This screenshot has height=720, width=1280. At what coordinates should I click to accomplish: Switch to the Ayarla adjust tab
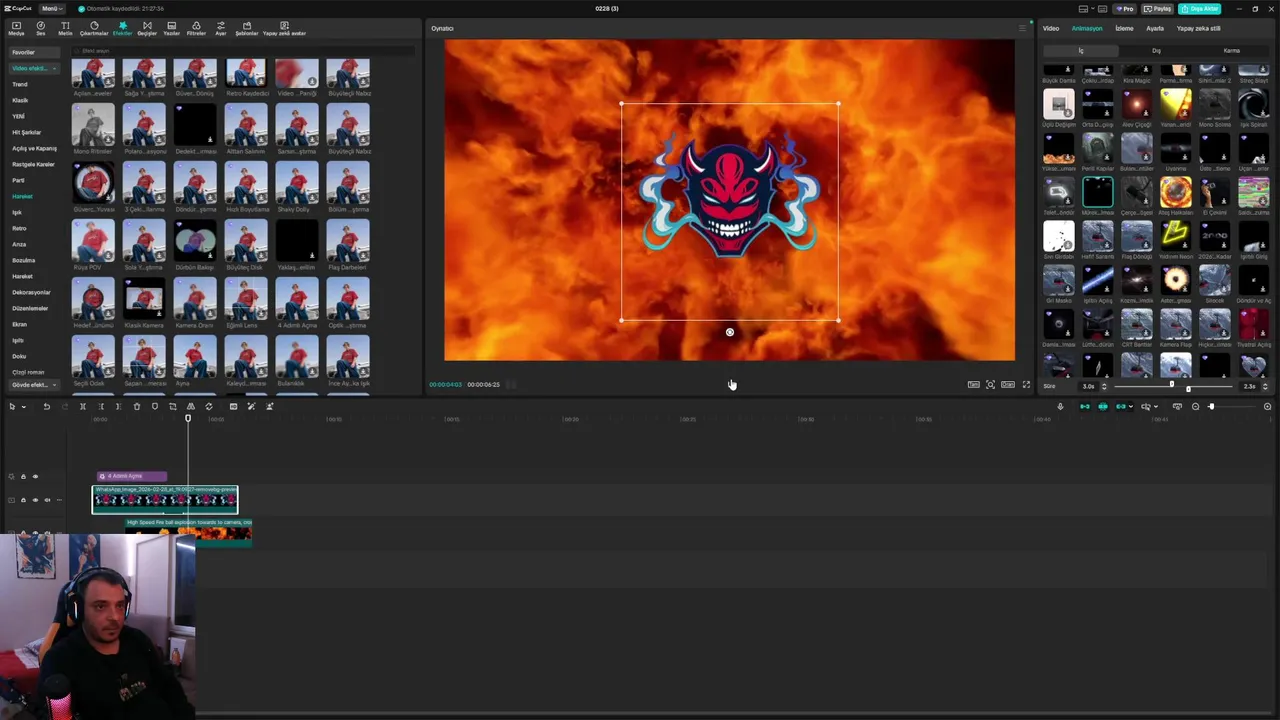click(x=1155, y=28)
